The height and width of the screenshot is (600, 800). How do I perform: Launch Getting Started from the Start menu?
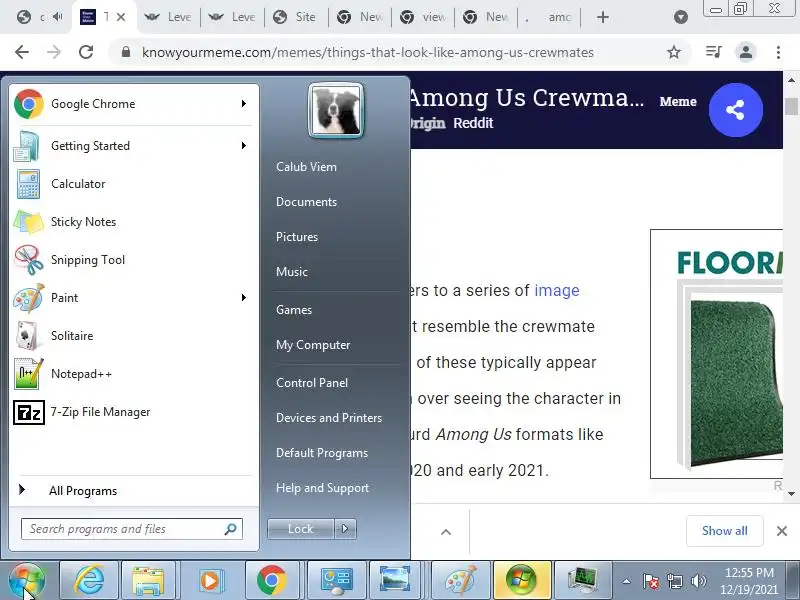134,146
